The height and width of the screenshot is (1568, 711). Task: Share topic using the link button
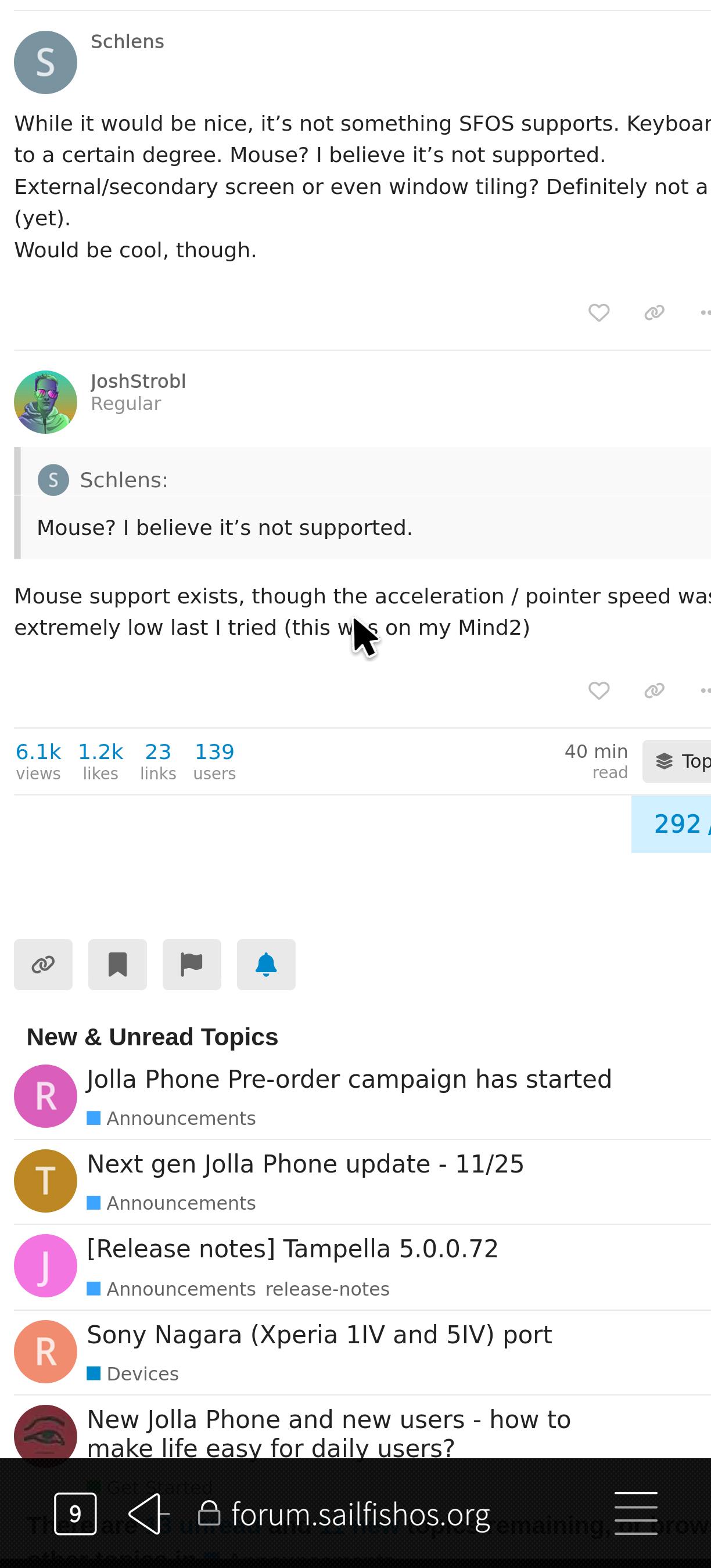[43, 965]
